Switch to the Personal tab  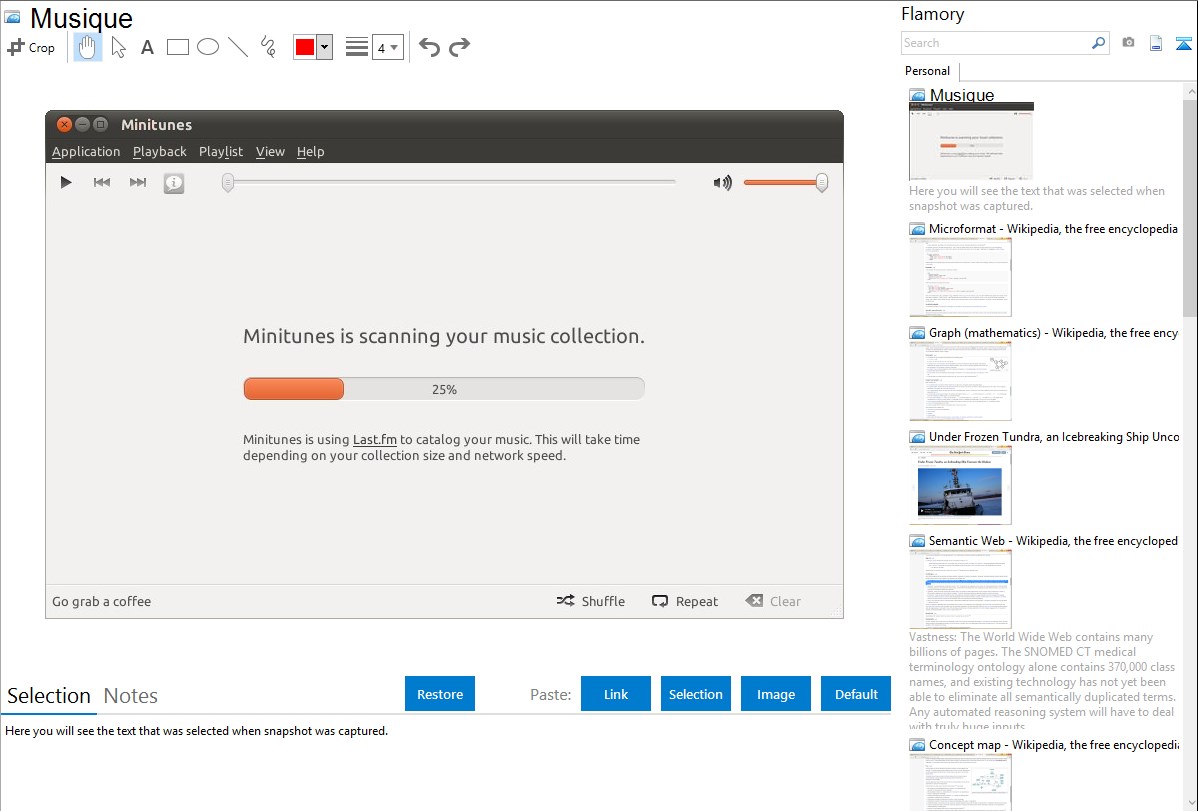click(x=928, y=71)
